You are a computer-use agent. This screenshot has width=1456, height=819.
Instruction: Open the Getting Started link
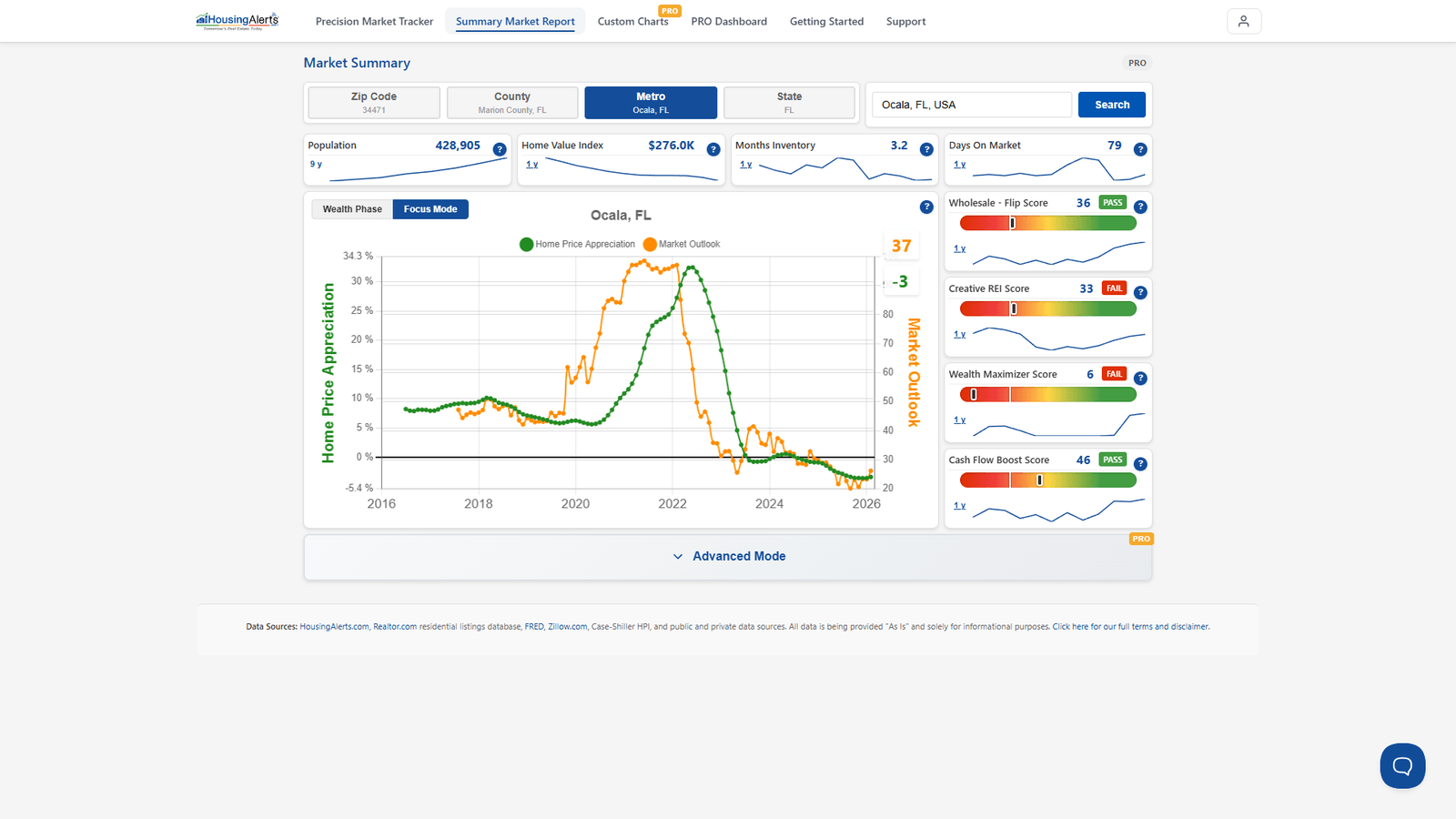[826, 22]
